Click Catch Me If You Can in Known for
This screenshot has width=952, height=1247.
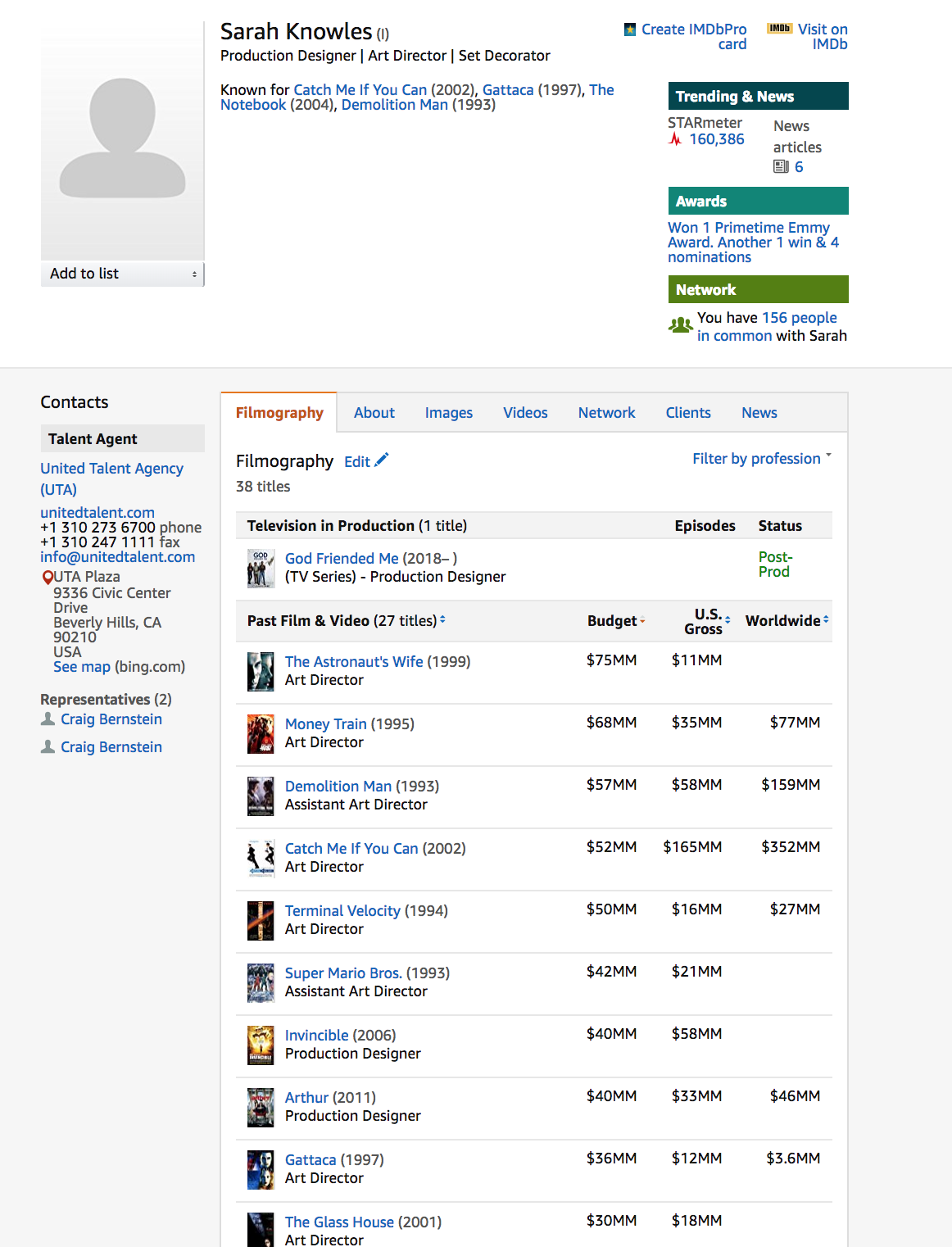[x=360, y=90]
